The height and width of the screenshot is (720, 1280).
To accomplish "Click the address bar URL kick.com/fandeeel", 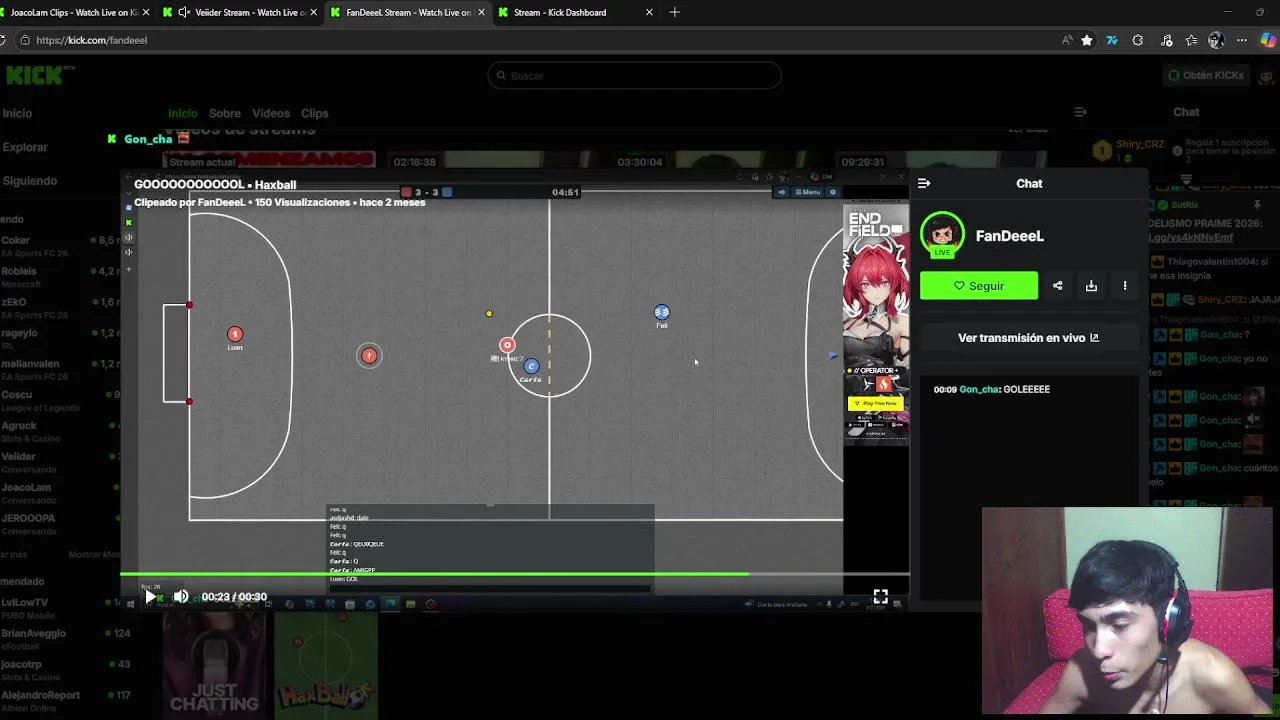I will click(91, 40).
